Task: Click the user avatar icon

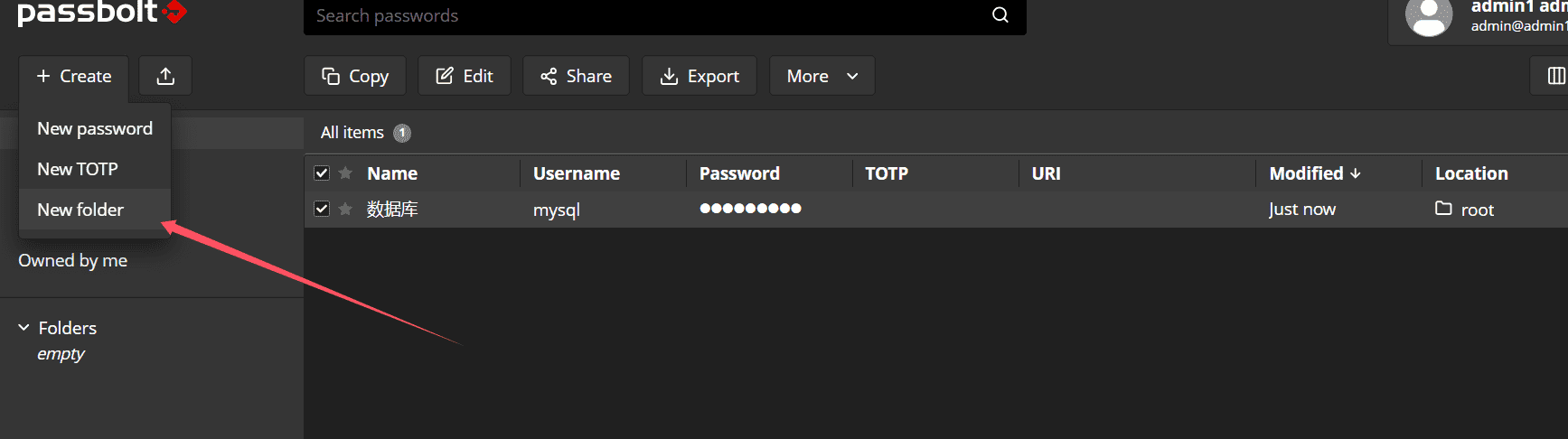Action: coord(1429,16)
